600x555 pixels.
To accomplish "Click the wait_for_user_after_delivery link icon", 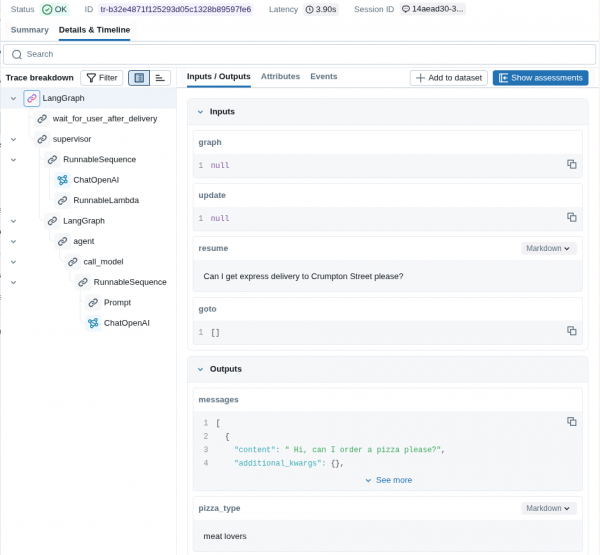I will click(42, 119).
